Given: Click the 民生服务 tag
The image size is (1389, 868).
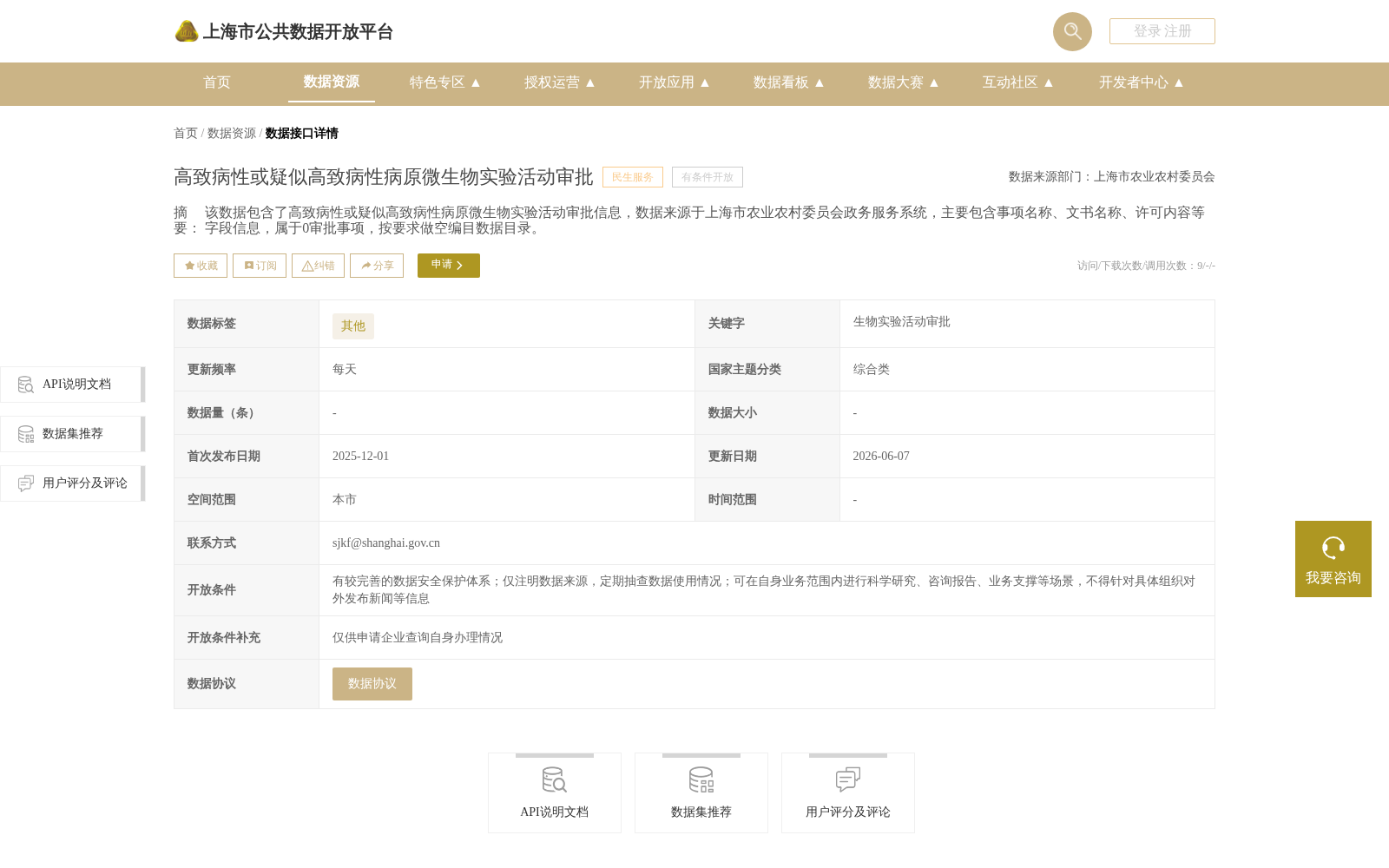Looking at the screenshot, I should (x=633, y=177).
